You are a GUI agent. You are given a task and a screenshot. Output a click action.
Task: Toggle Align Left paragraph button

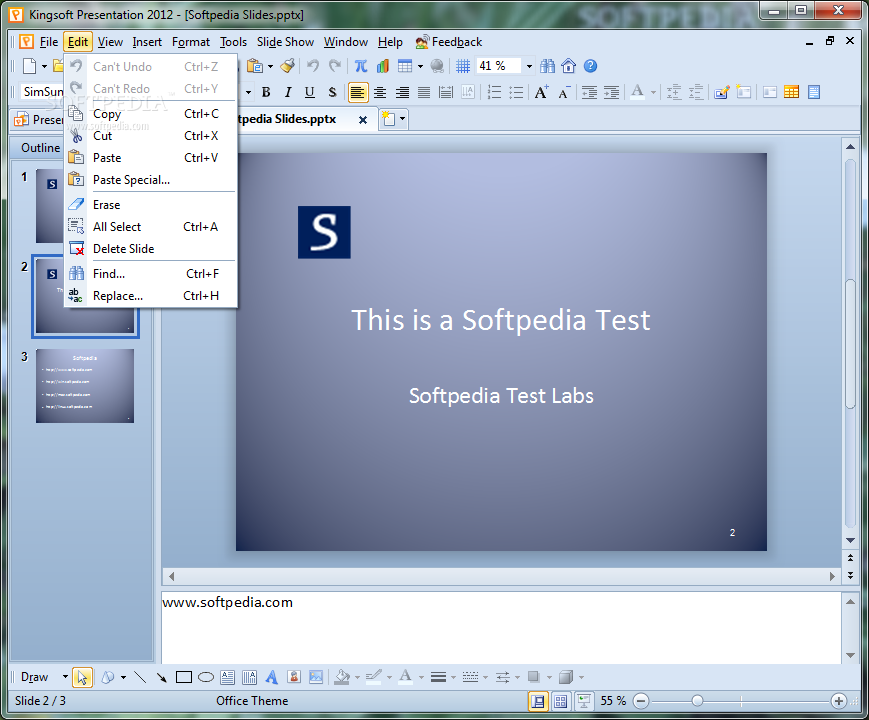click(358, 93)
